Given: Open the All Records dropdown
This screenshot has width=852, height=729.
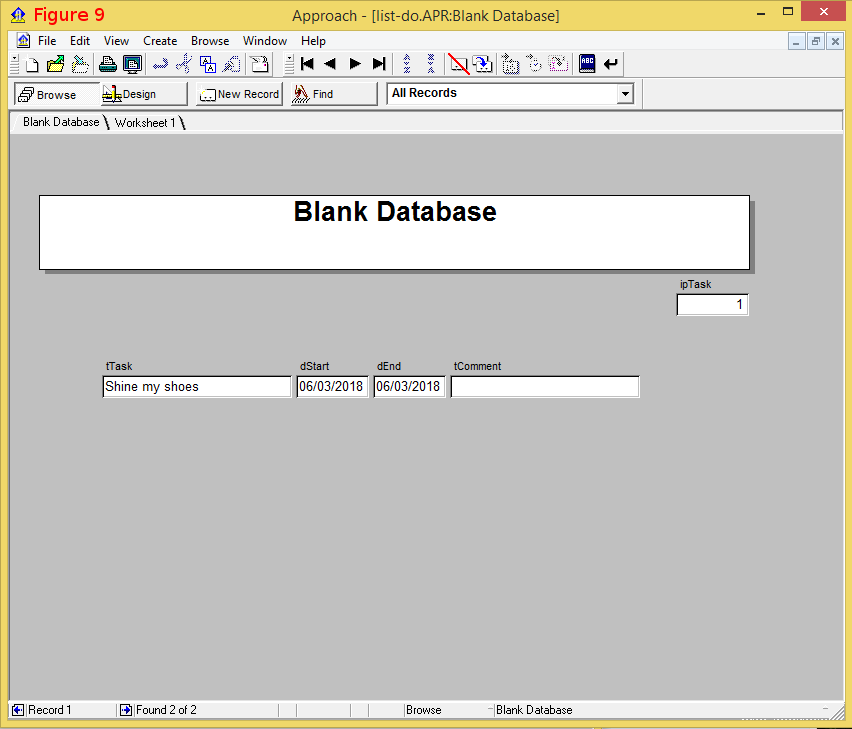Looking at the screenshot, I should tap(624, 94).
